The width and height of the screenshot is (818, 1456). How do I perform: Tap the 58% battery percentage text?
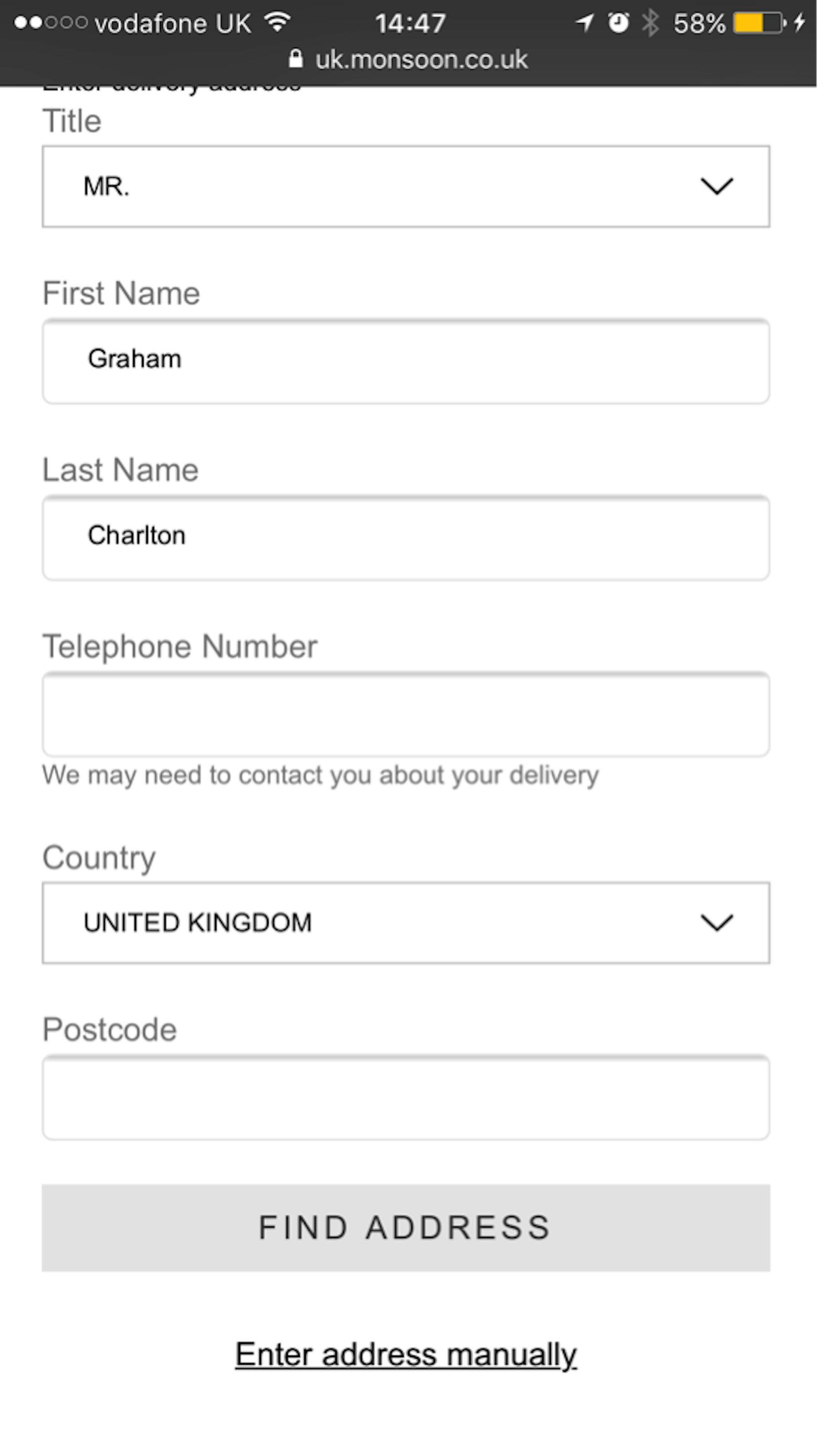(x=699, y=23)
